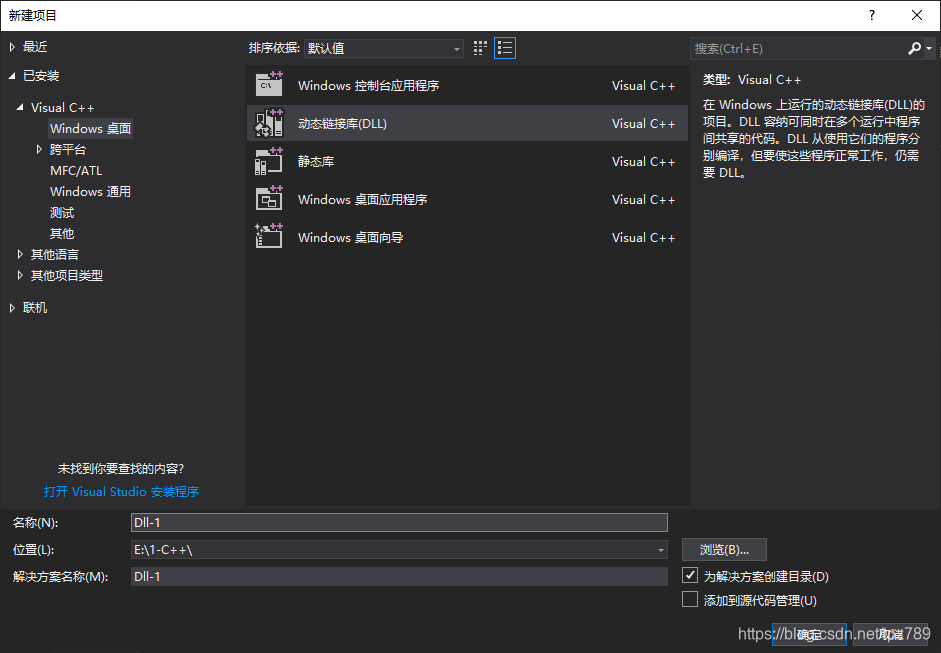Click the 解决方案名称 input field
941x653 pixels.
pos(399,576)
